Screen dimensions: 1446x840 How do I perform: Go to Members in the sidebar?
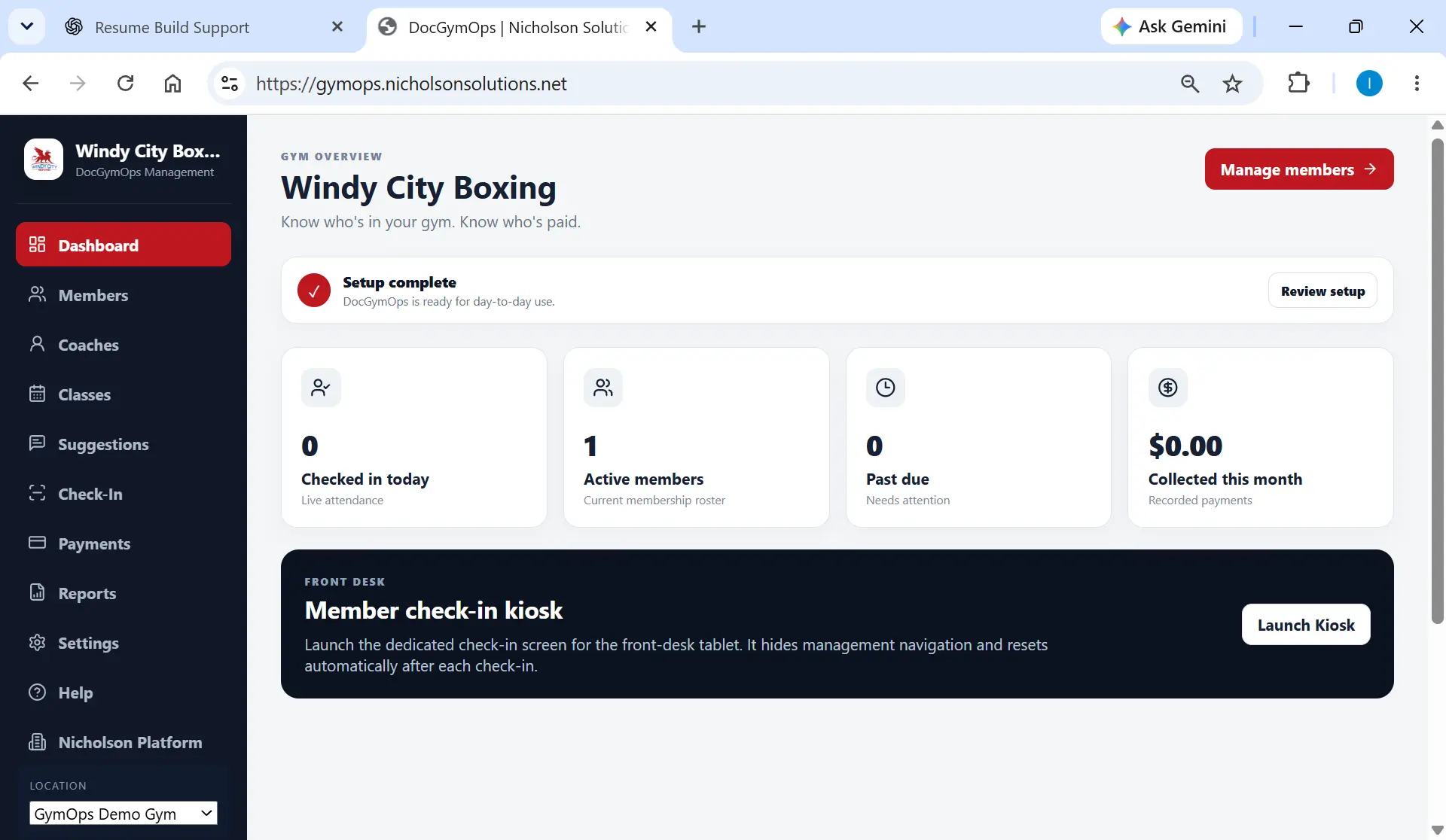124,295
